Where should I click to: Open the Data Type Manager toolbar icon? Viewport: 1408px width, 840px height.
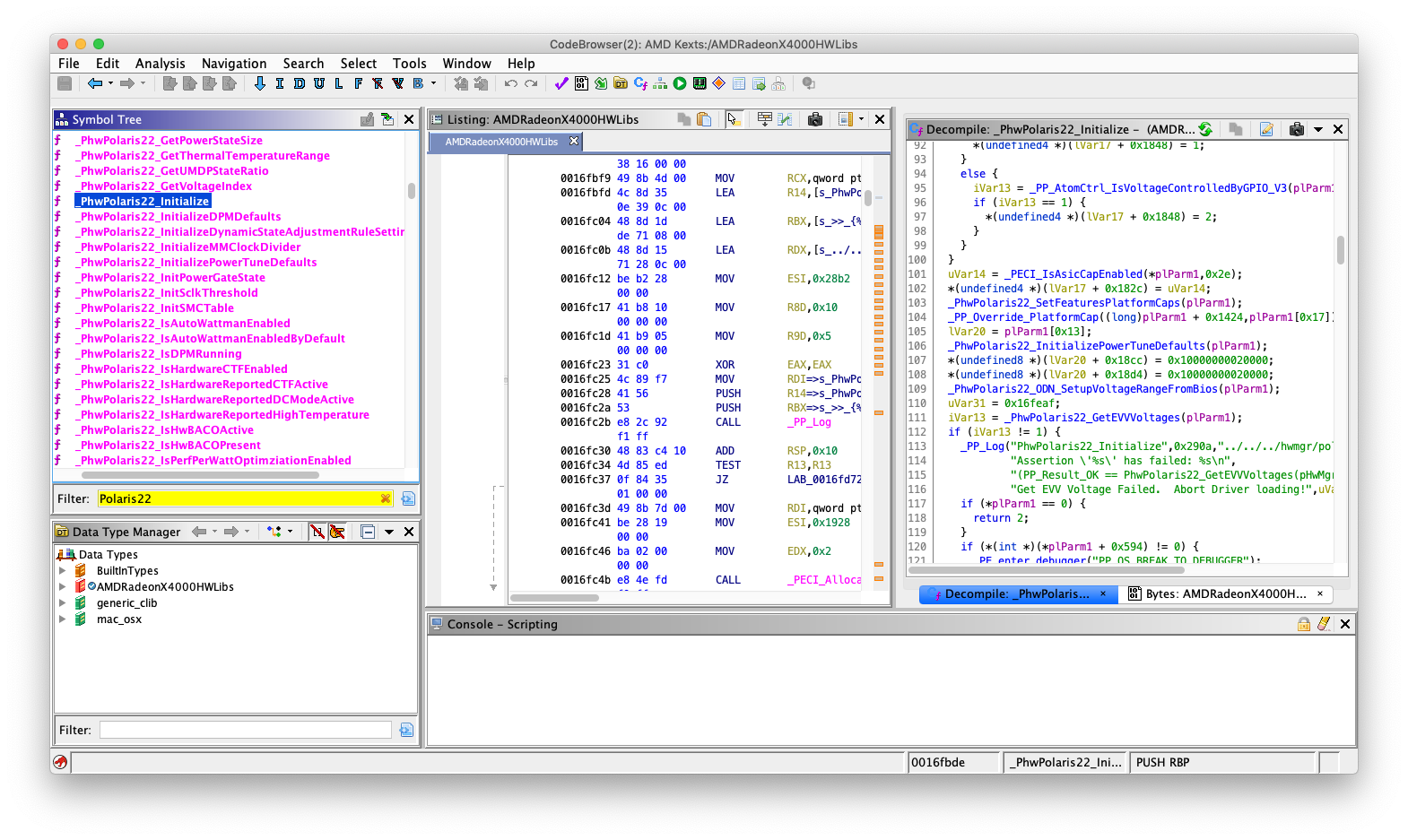pyautogui.click(x=621, y=83)
